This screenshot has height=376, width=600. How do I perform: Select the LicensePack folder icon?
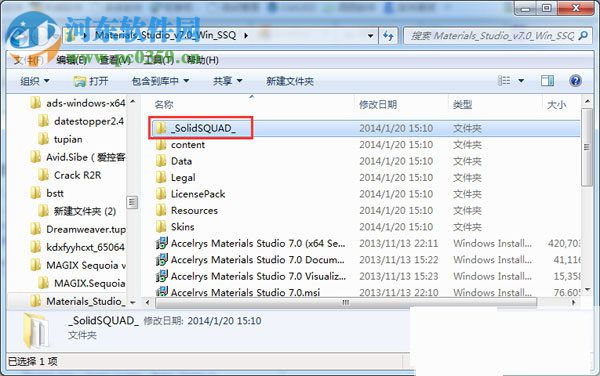click(x=161, y=194)
